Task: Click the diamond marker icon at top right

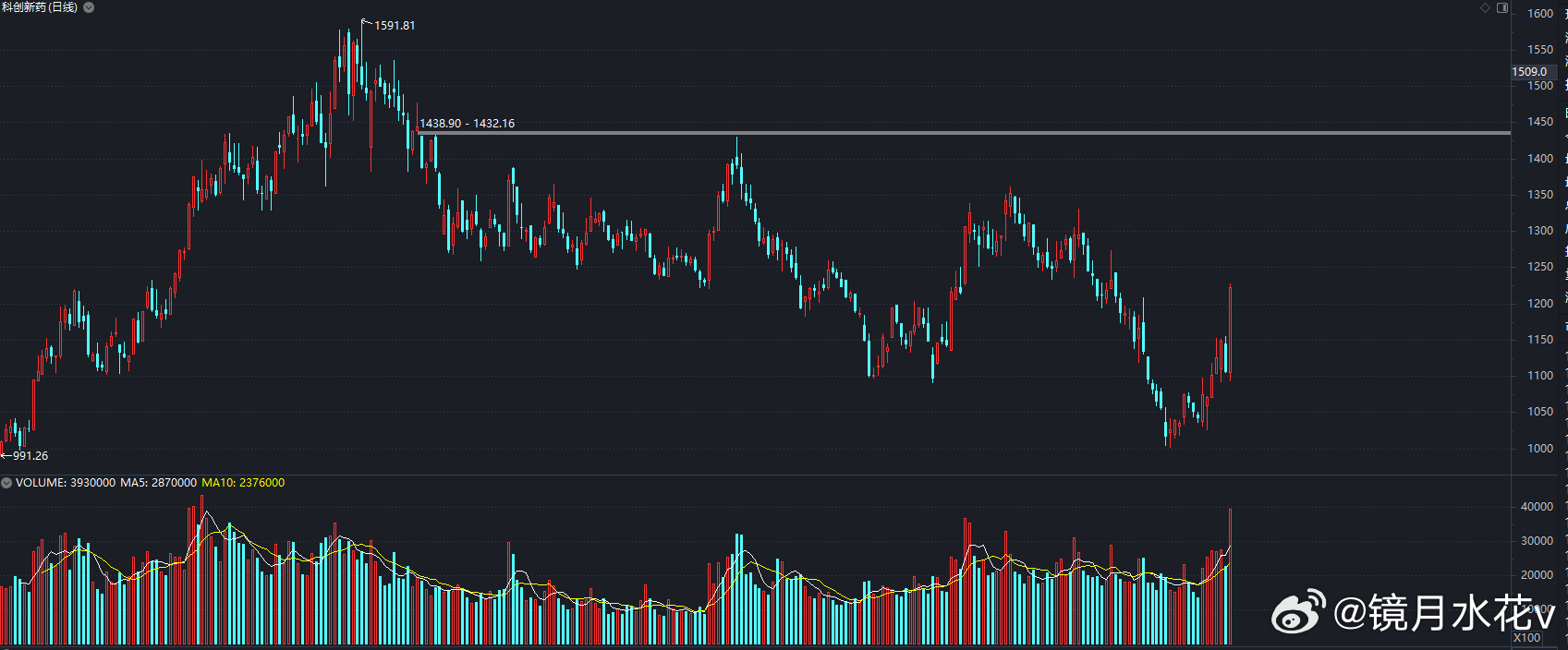Action: pyautogui.click(x=1486, y=7)
